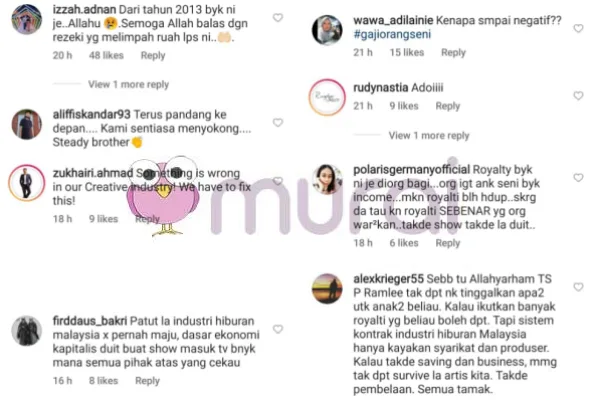Like polarisgermanyofficial's comment heart
The height and width of the screenshot is (400, 600).
578,178
